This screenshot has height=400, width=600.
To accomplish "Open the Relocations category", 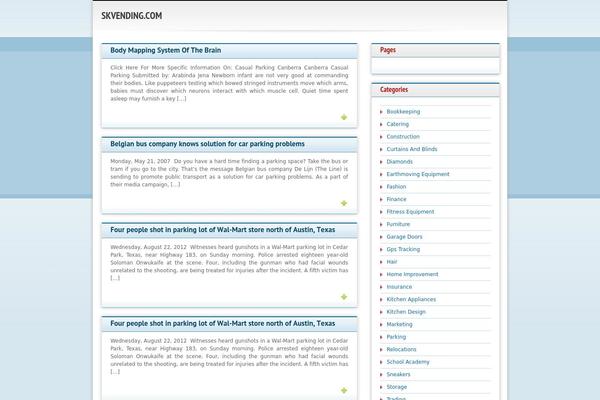I will click(x=401, y=349).
